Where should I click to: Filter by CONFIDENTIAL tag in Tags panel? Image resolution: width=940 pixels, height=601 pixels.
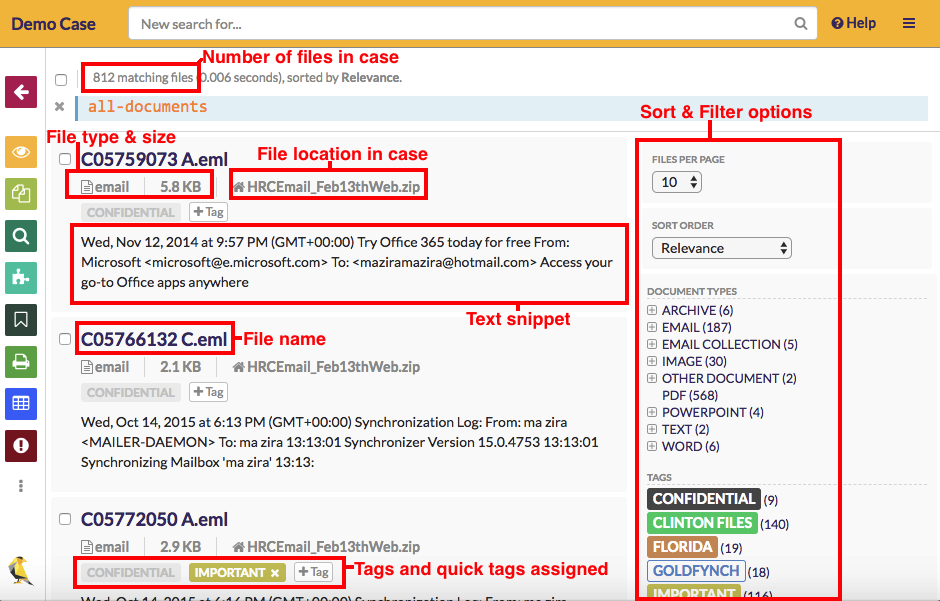(x=704, y=499)
